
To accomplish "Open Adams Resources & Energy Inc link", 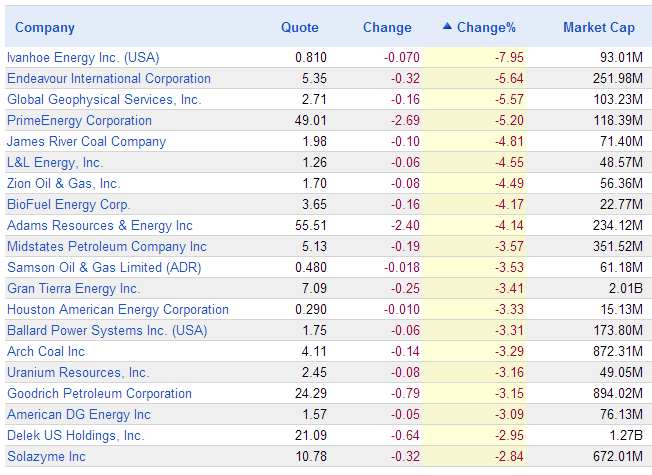I will coord(100,225).
